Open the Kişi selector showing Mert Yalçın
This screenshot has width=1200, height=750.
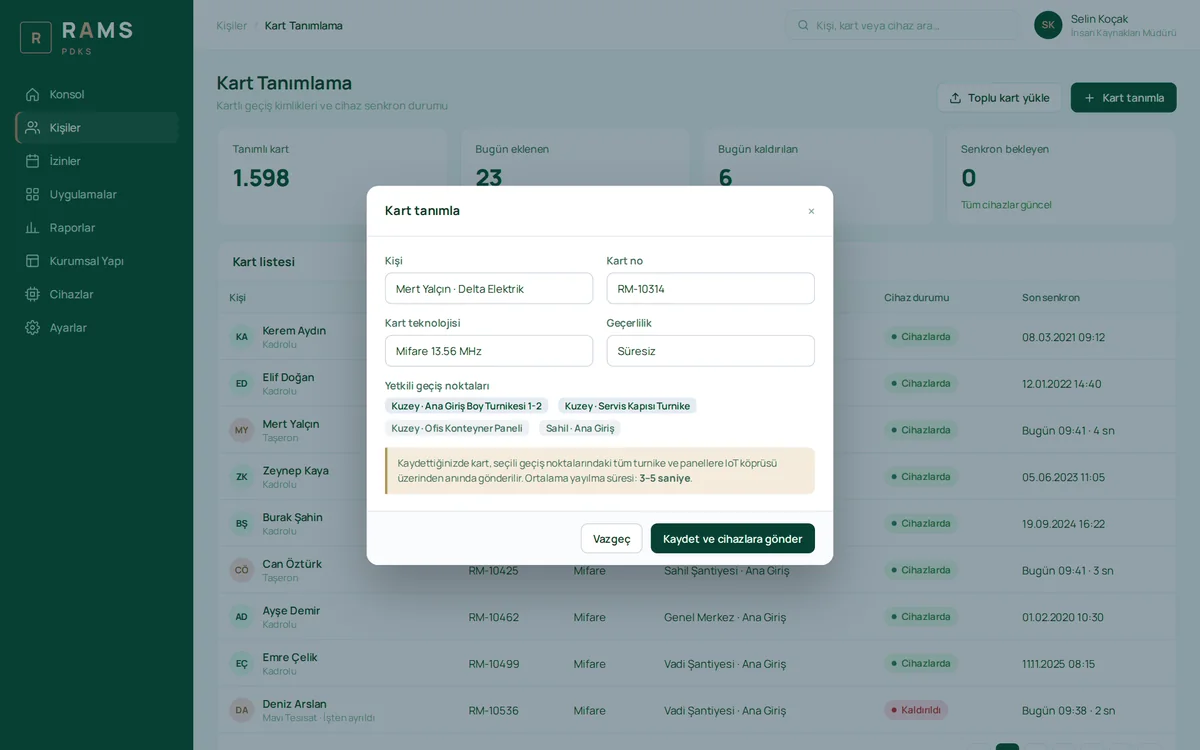(x=489, y=289)
